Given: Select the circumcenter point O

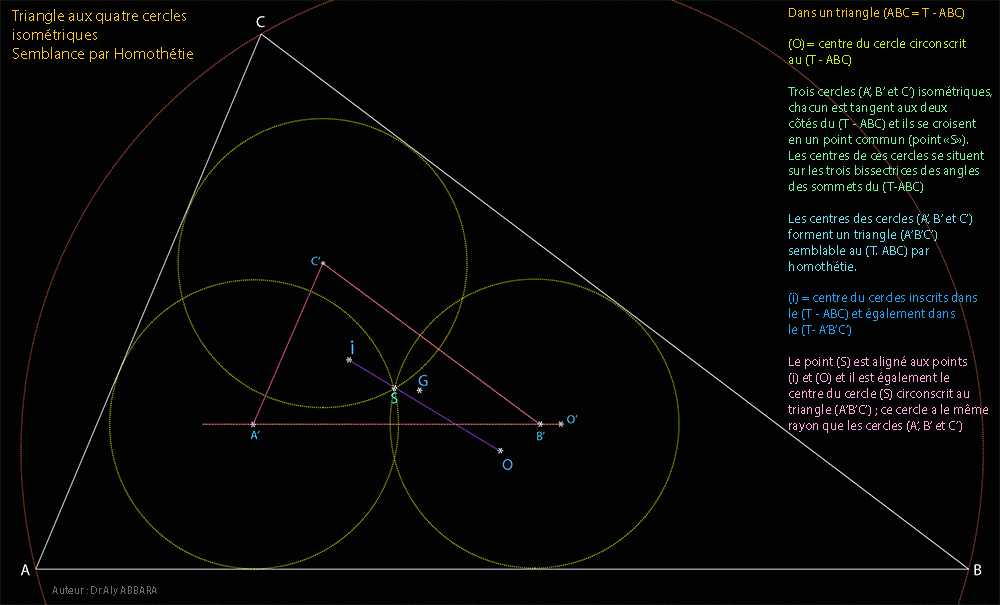Looking at the screenshot, I should (500, 451).
